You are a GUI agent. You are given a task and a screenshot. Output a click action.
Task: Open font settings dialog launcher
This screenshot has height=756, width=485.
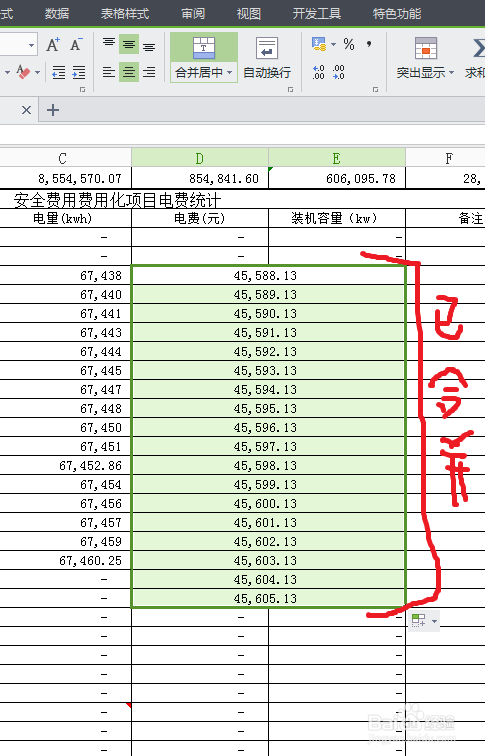tap(82, 90)
